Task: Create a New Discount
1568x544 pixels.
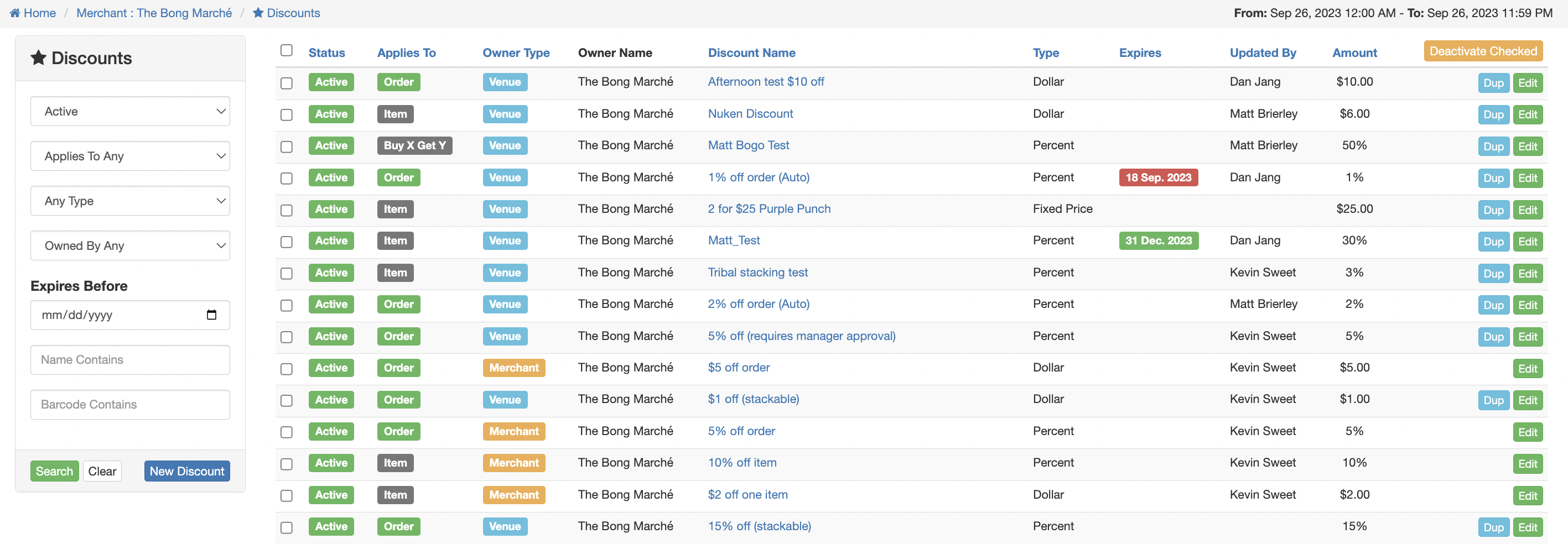Action: [x=187, y=471]
